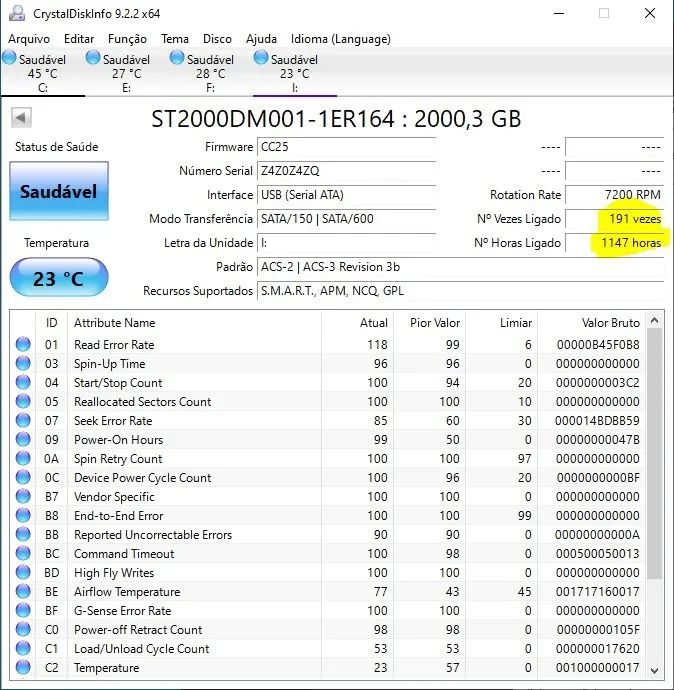Click the blue health orb for drive C:
The height and width of the screenshot is (690, 674).
tap(9, 57)
